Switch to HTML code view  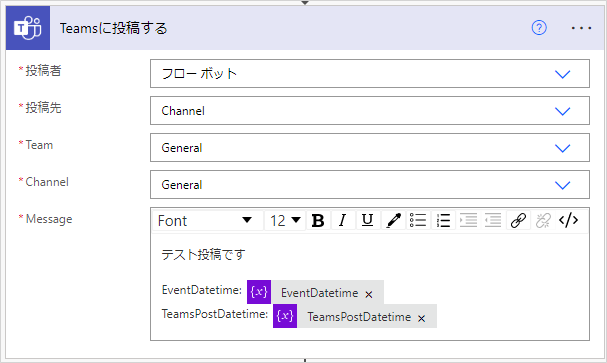pos(568,221)
